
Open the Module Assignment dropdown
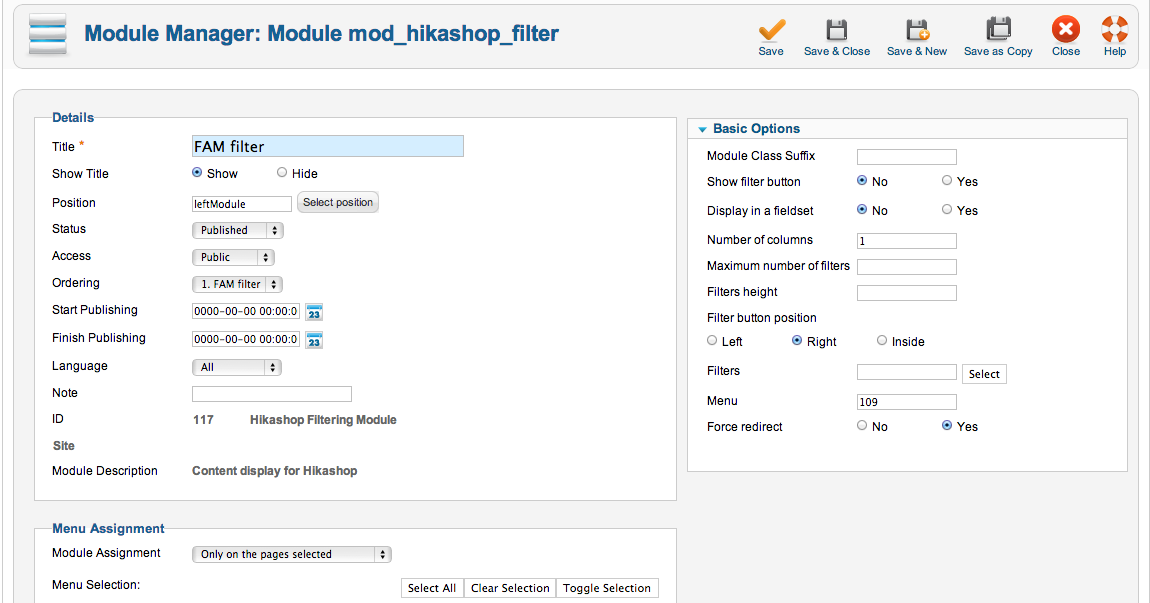pos(291,554)
